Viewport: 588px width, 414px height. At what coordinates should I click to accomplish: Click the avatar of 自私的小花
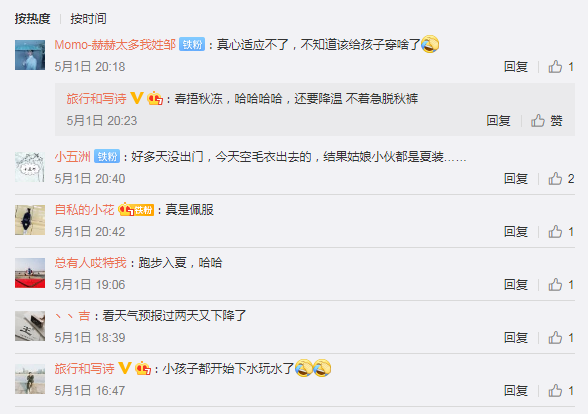[30, 220]
